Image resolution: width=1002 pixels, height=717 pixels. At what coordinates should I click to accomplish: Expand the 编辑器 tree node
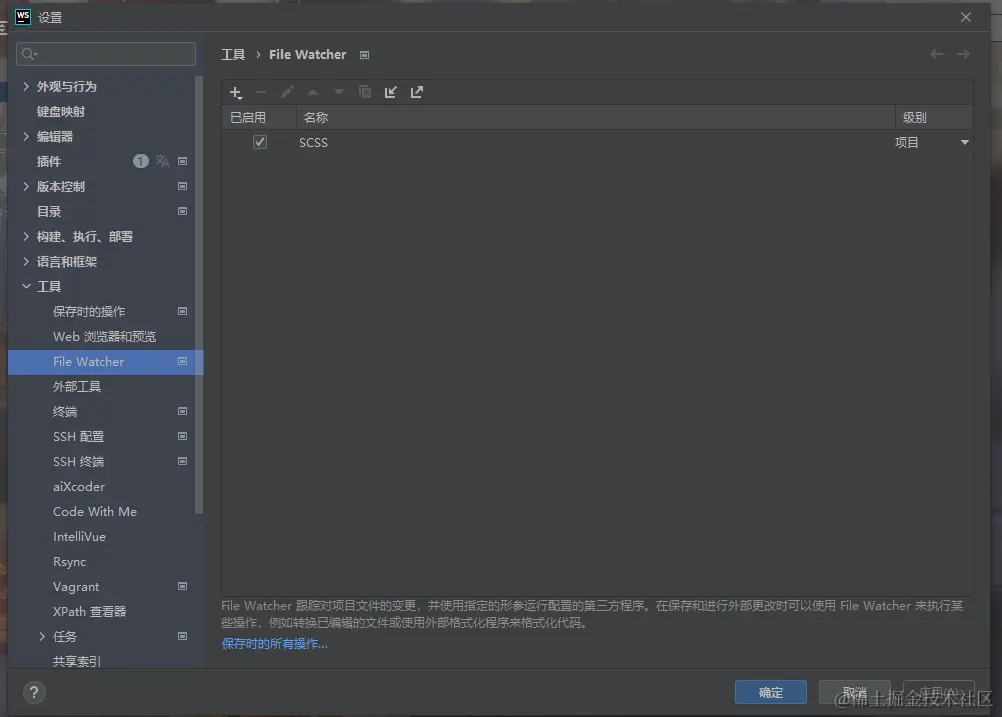click(26, 136)
